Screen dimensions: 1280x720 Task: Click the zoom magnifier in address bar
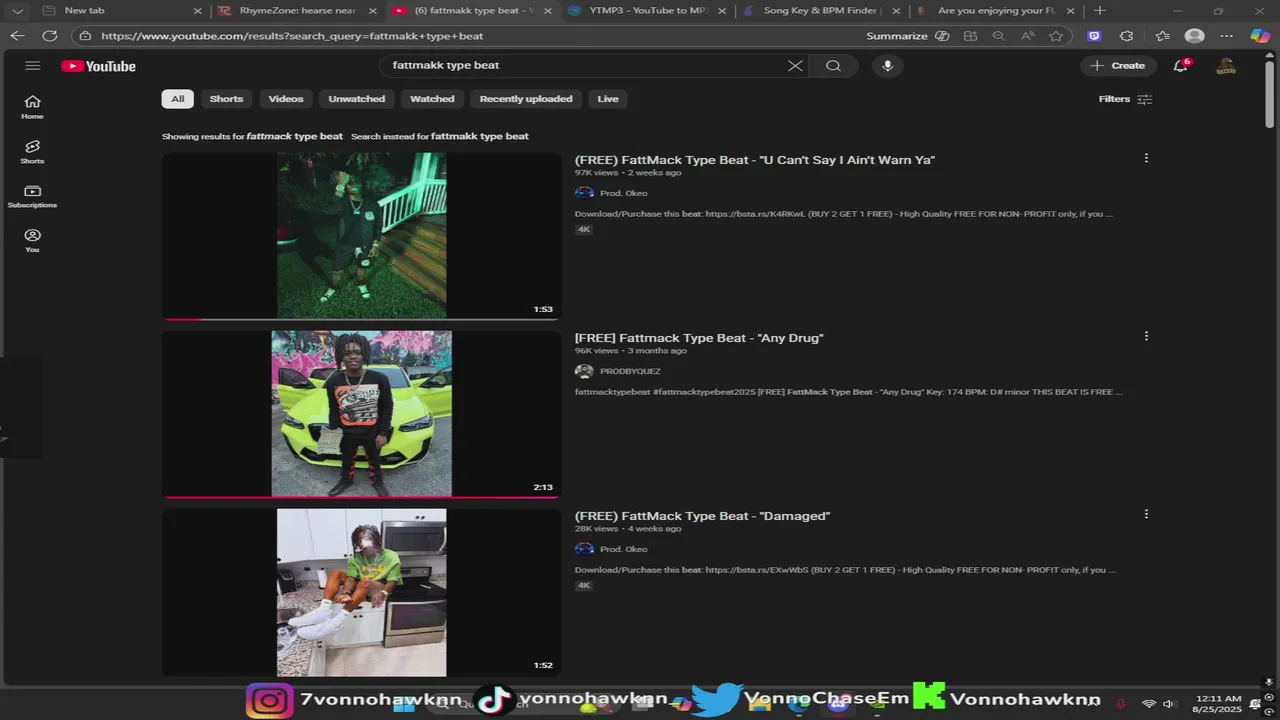pos(998,36)
